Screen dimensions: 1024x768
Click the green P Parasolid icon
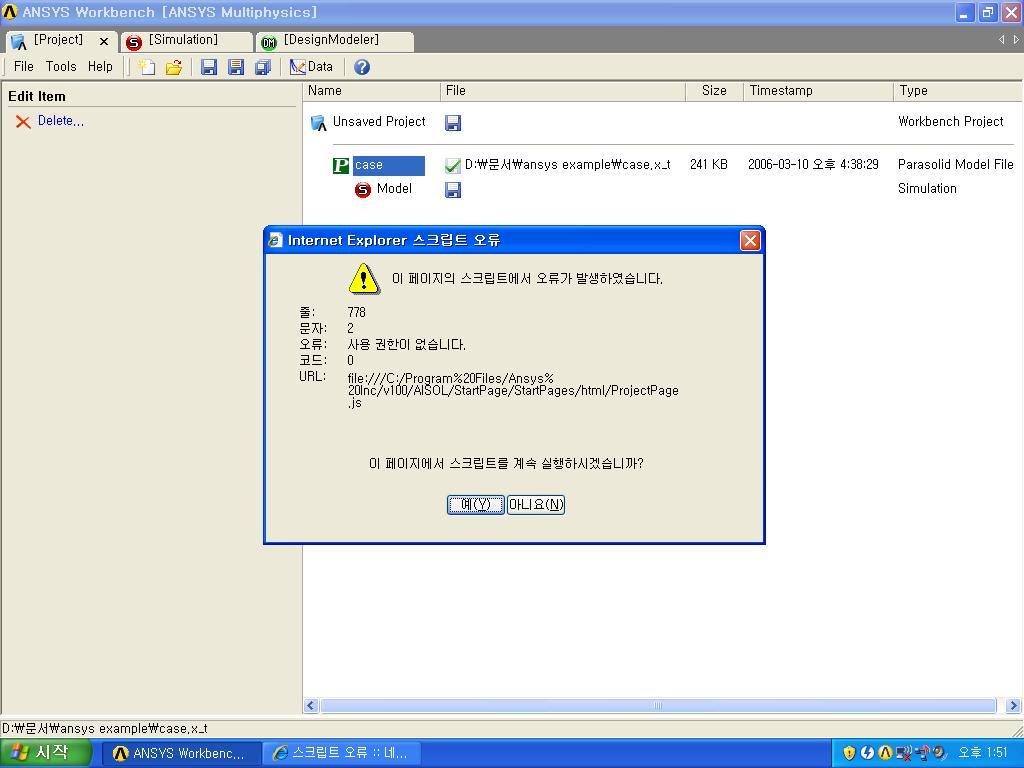click(341, 166)
